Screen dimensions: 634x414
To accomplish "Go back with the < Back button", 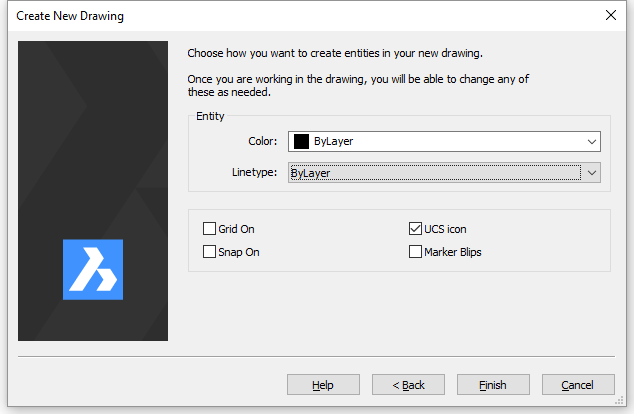I will [x=408, y=384].
